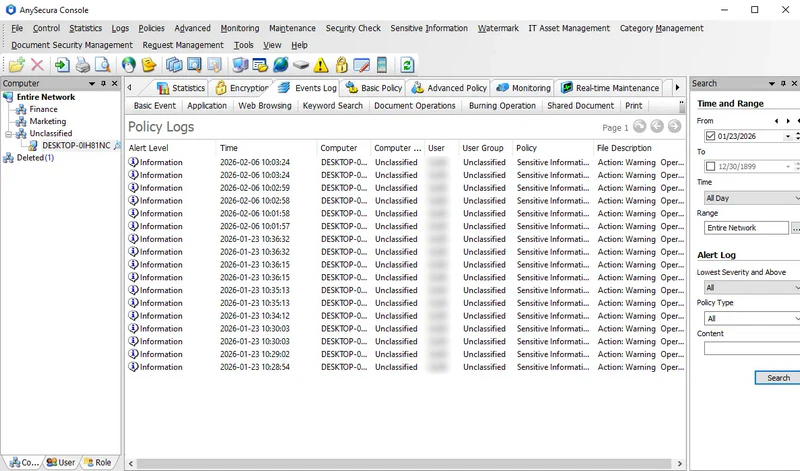
Task: Switch to the Real-time Maintenance tab
Action: [610, 88]
